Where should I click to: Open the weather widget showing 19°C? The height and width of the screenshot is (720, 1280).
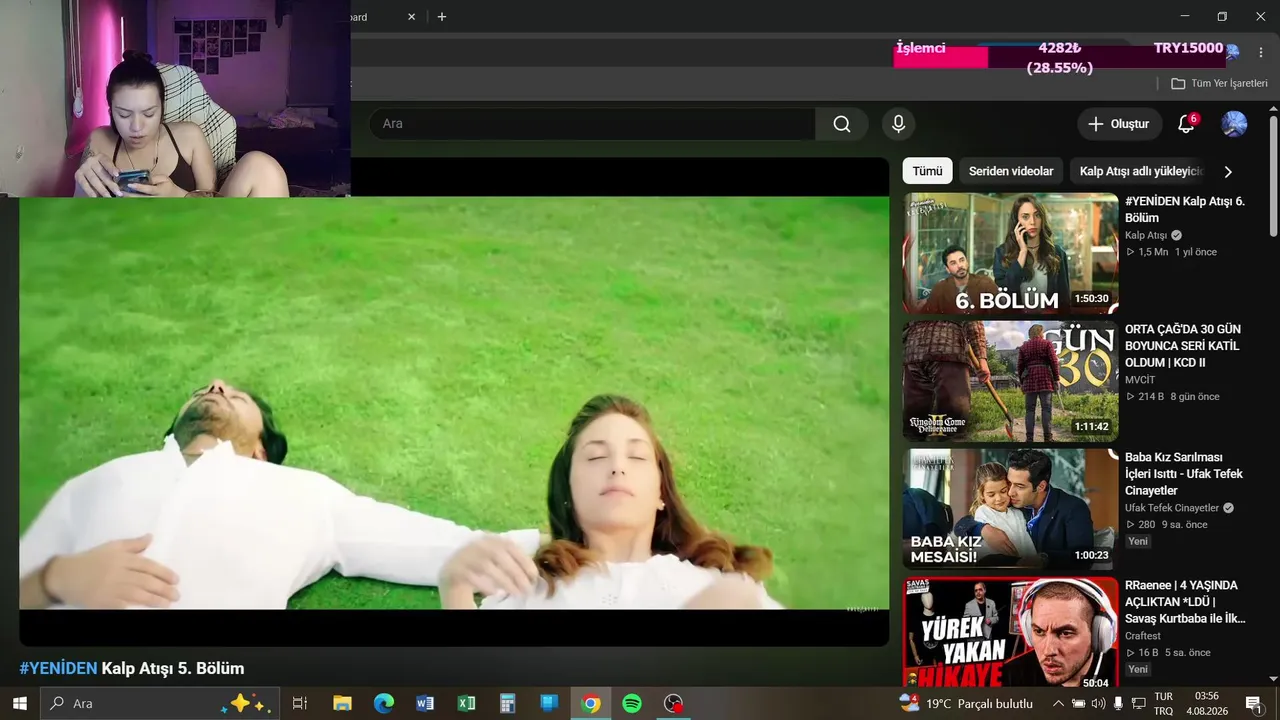tap(966, 703)
